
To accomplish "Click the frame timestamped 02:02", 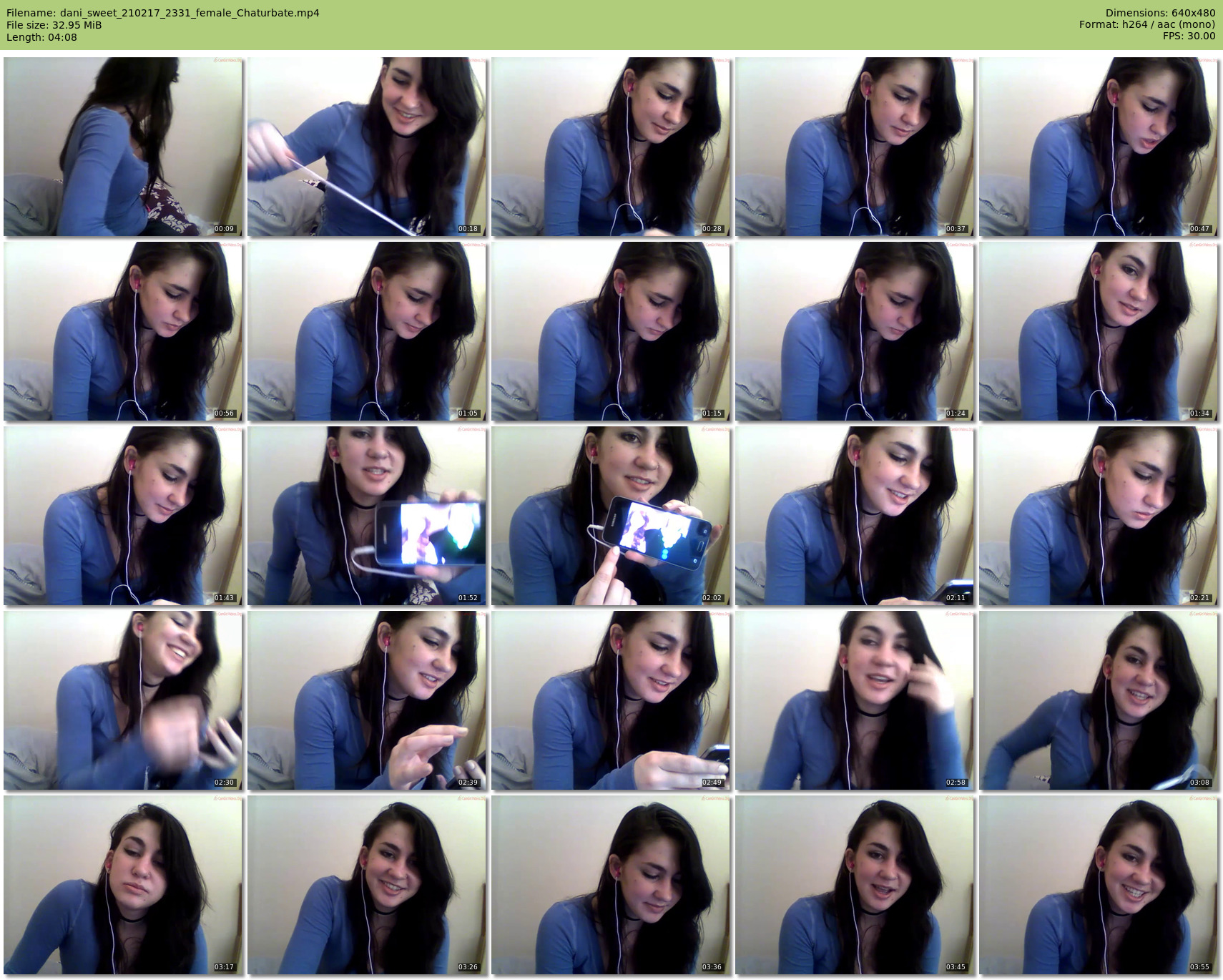I will click(x=611, y=516).
